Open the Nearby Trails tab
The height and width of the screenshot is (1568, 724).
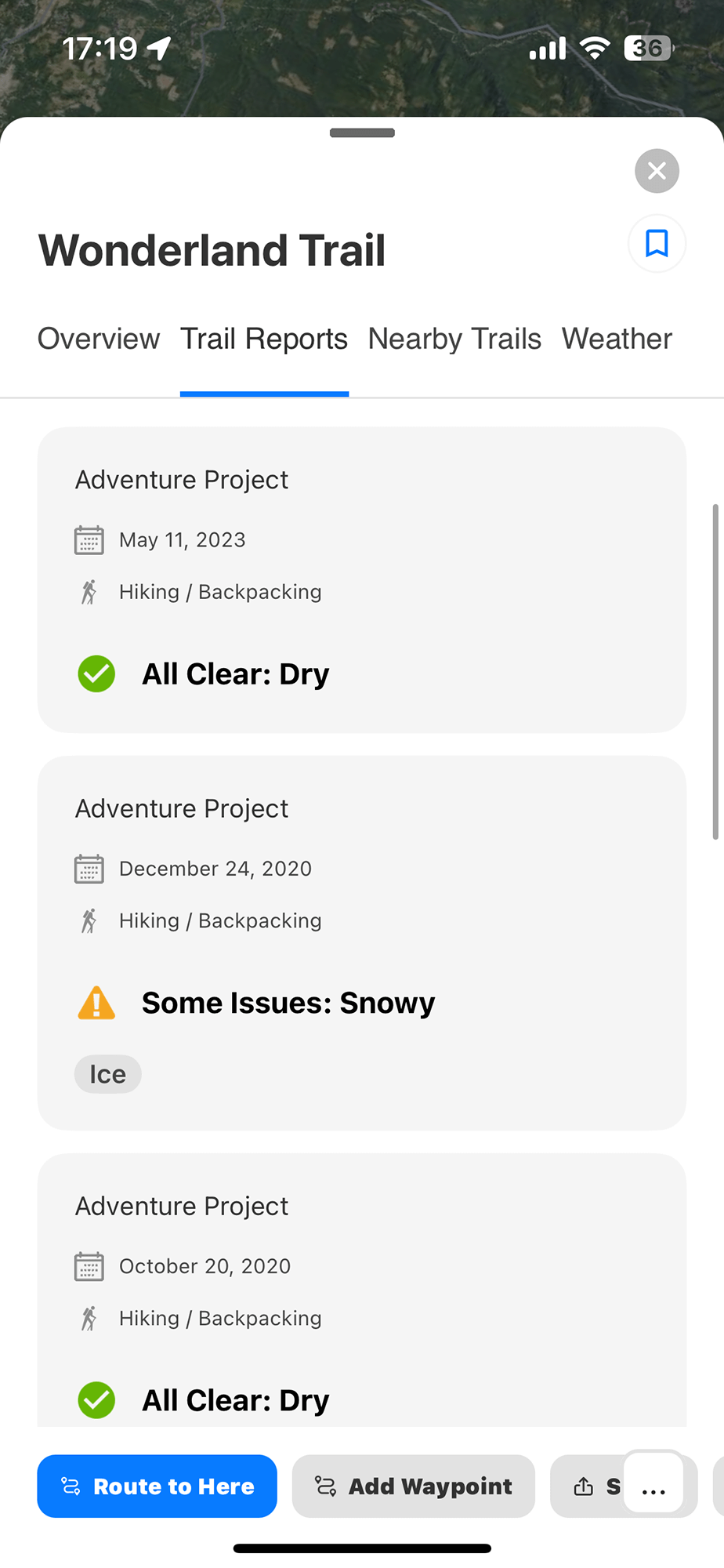[454, 339]
